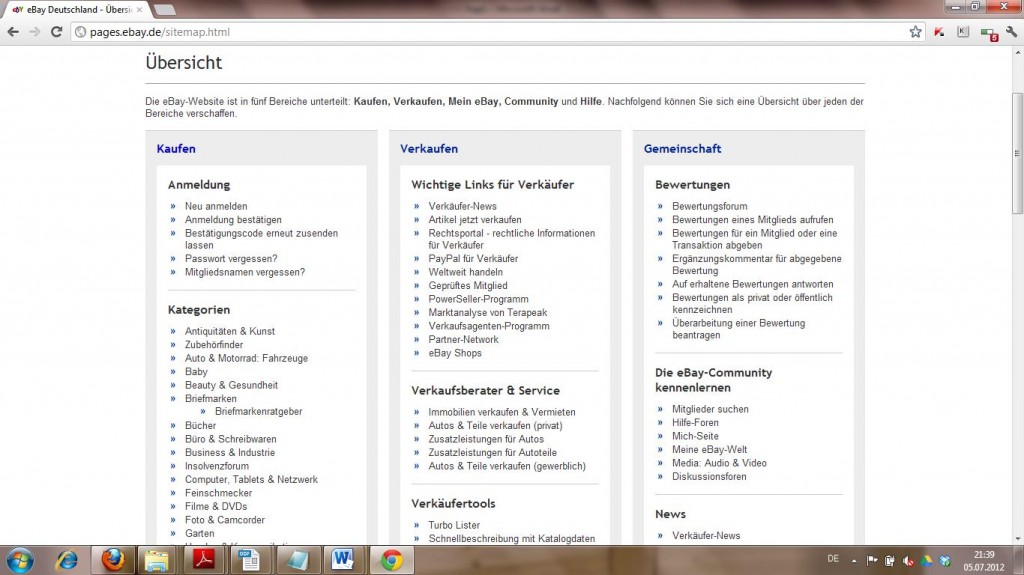Open the ODF document taskbar icon
The height and width of the screenshot is (575, 1024).
249,561
